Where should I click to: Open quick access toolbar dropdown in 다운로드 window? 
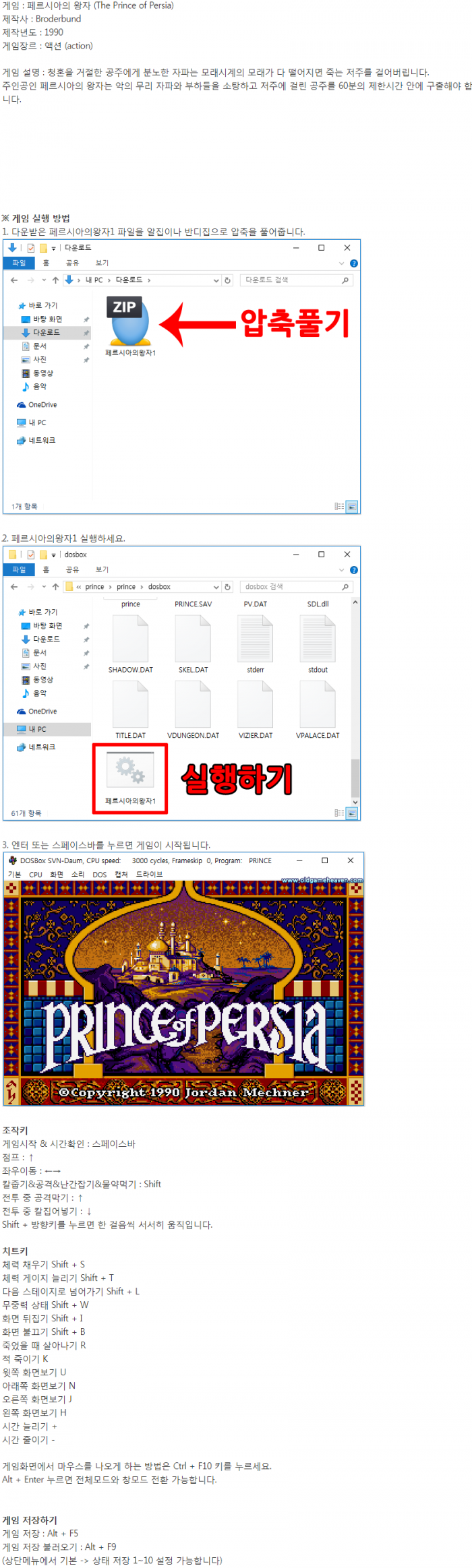click(x=54, y=249)
